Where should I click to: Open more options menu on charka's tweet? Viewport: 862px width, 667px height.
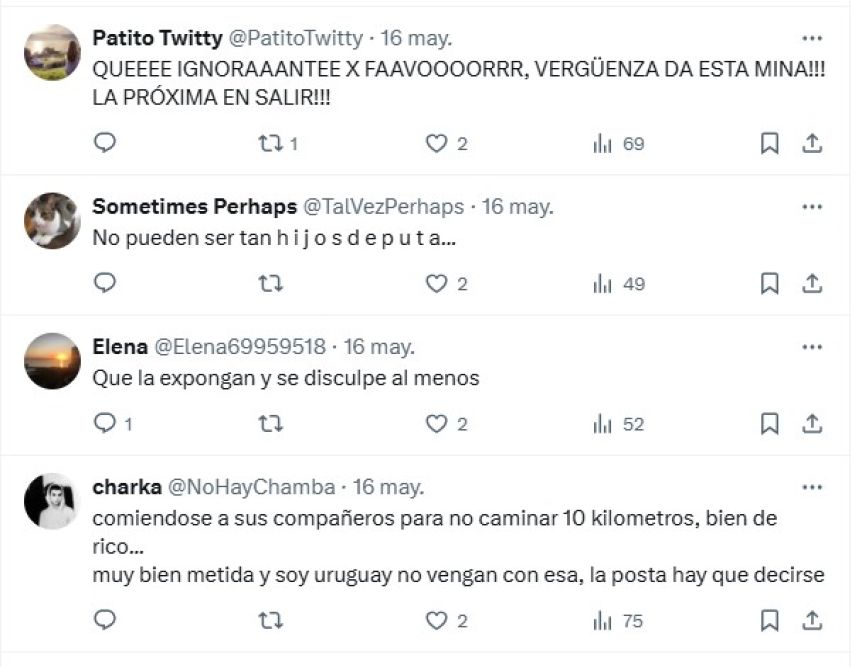coord(812,487)
